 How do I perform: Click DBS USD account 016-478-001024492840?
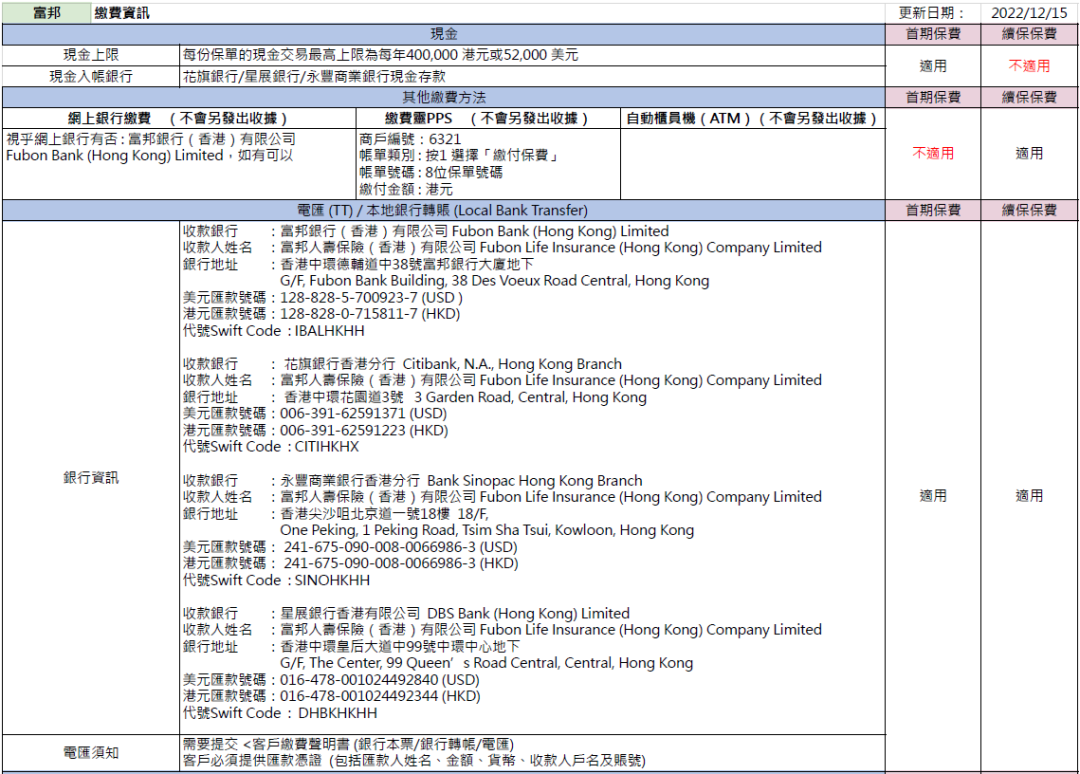pyautogui.click(x=331, y=680)
